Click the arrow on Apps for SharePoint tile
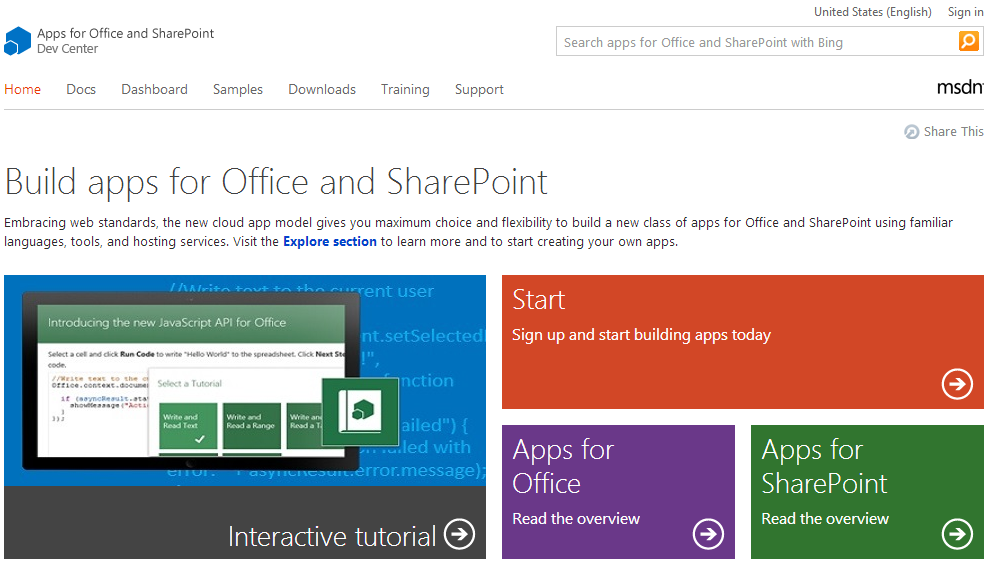The width and height of the screenshot is (993, 572). pos(956,534)
